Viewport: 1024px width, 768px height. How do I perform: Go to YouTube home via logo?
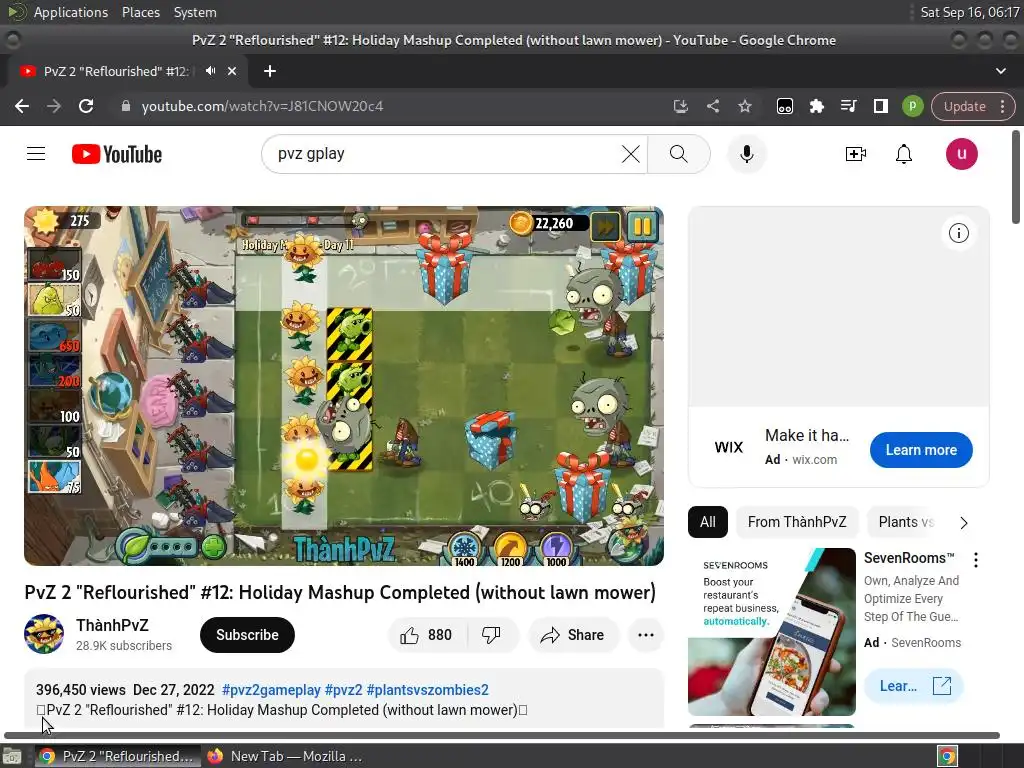tap(117, 154)
